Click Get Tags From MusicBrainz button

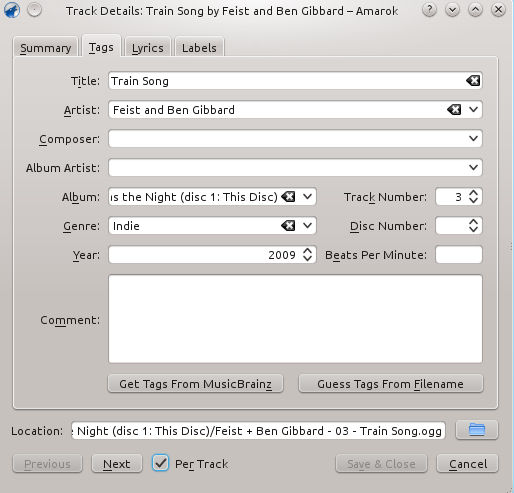[195, 384]
